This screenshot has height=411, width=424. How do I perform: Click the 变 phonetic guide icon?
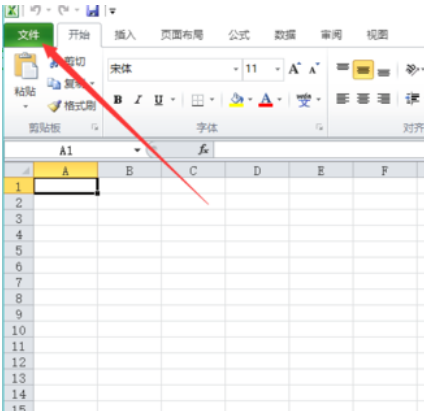(x=304, y=100)
